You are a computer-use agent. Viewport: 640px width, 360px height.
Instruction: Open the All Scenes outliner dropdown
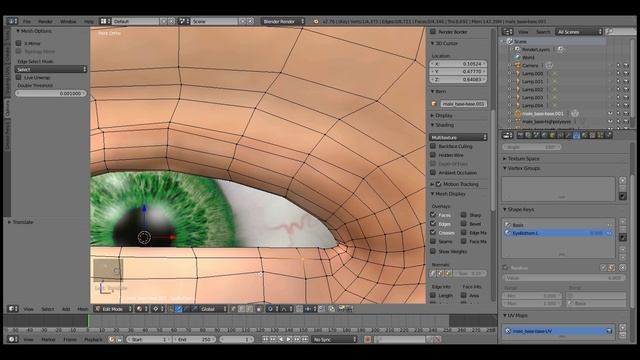tap(579, 32)
